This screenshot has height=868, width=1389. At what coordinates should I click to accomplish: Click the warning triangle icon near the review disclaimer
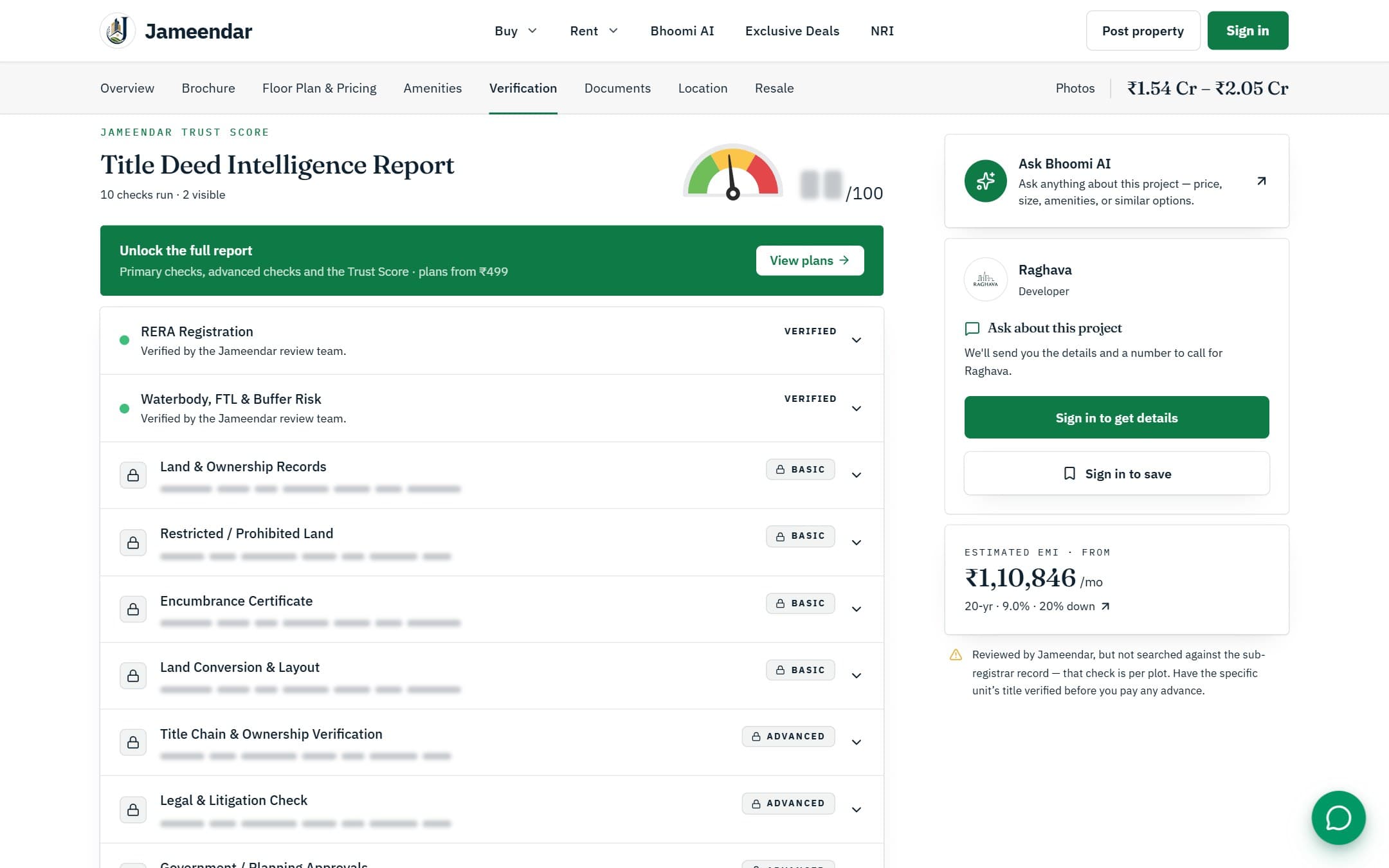[x=956, y=655]
